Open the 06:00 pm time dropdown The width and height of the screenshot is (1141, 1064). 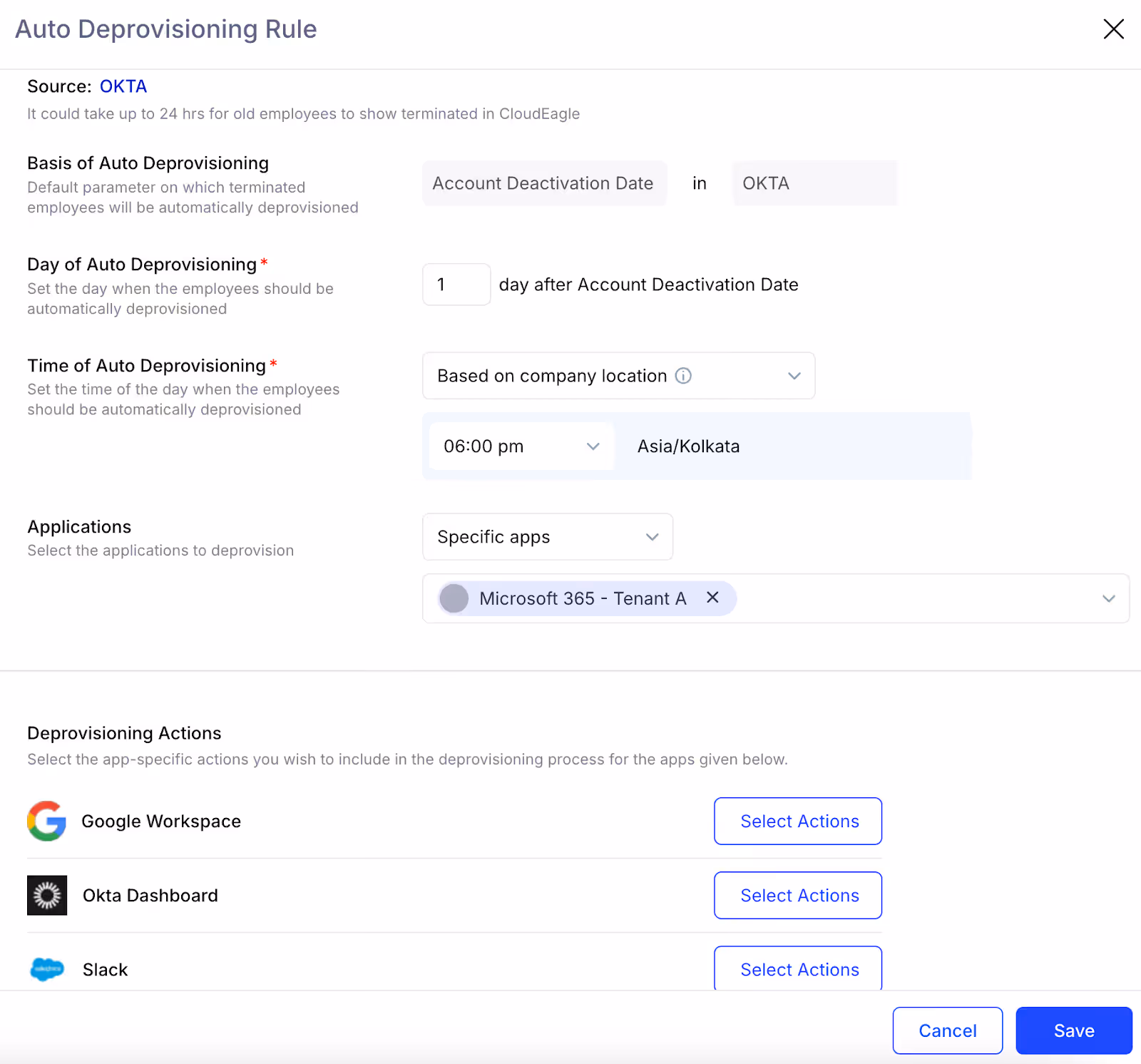[521, 446]
